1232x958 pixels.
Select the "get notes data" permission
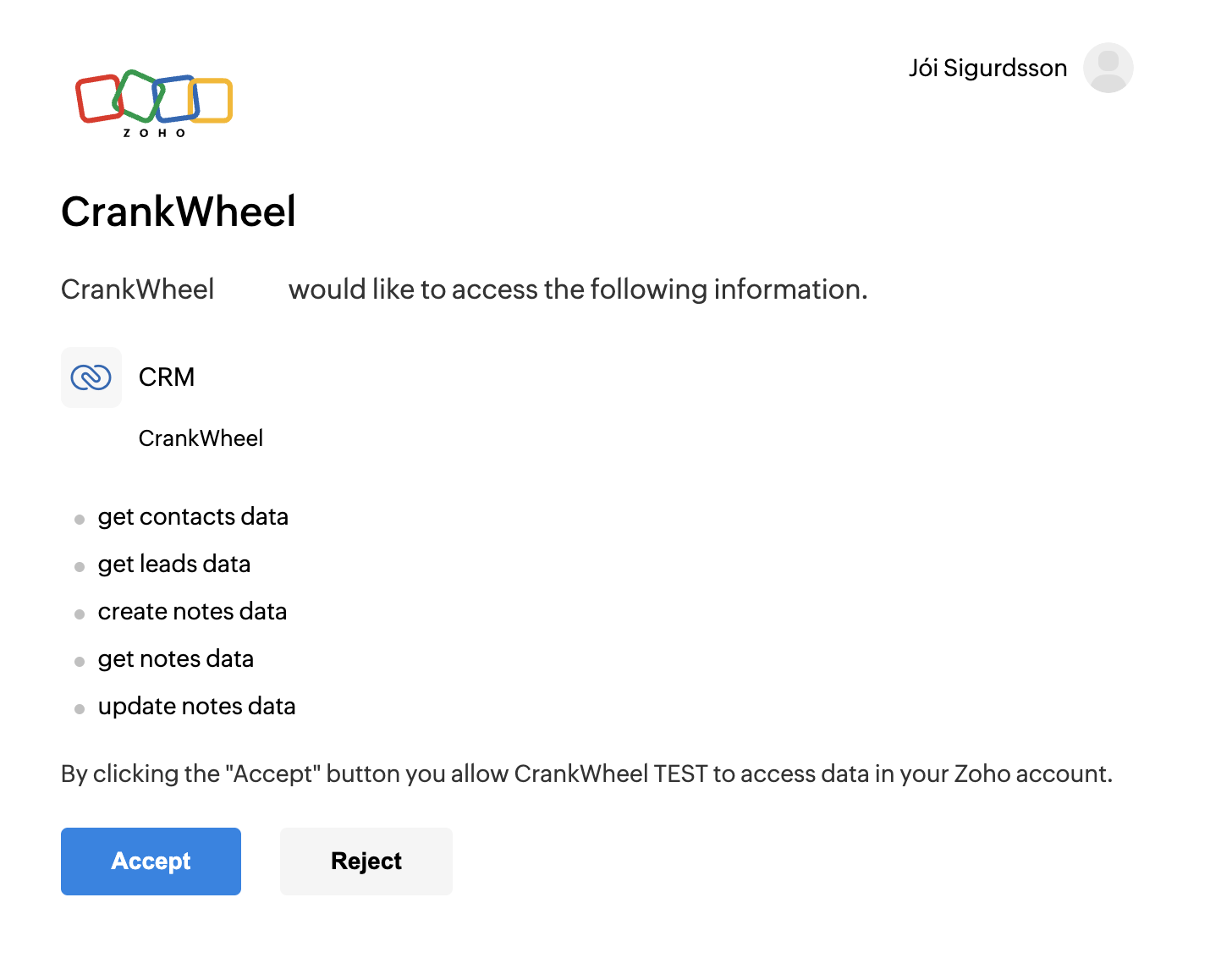pos(176,658)
